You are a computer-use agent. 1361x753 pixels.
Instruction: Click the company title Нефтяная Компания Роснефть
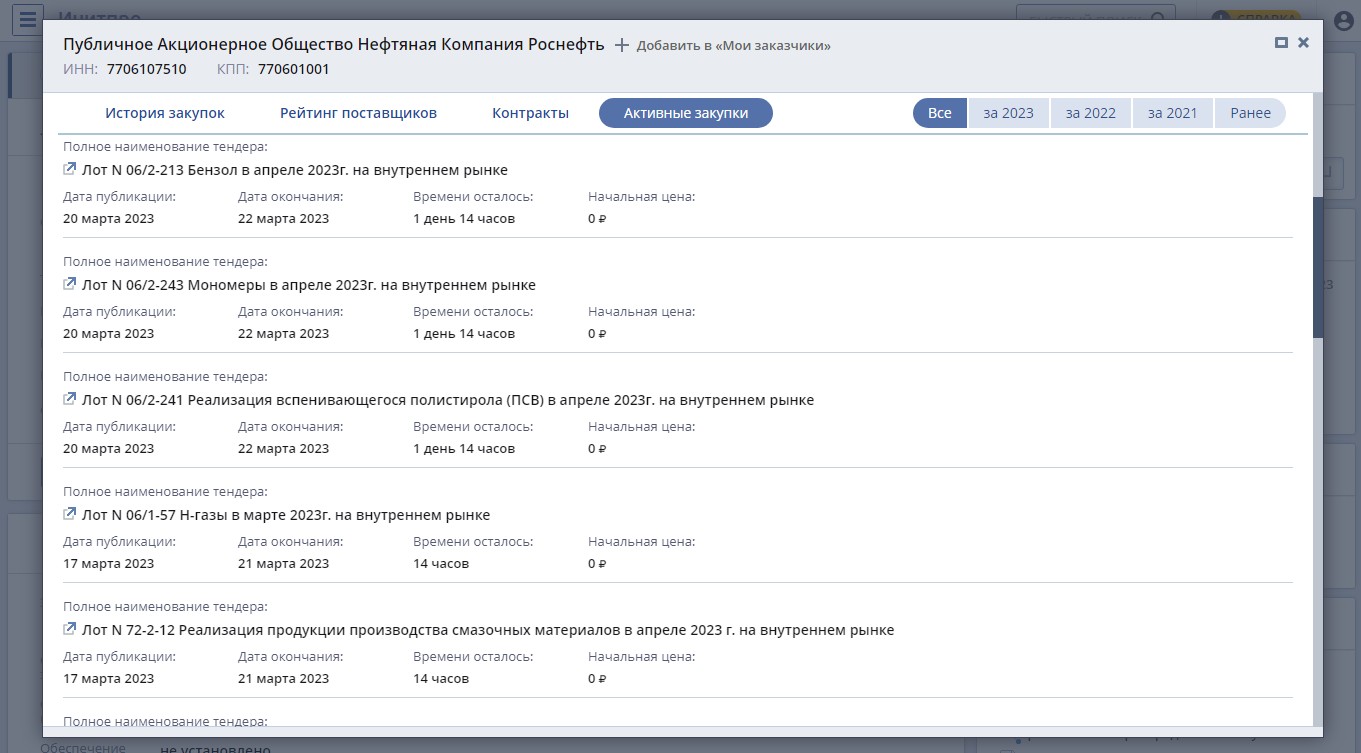333,44
